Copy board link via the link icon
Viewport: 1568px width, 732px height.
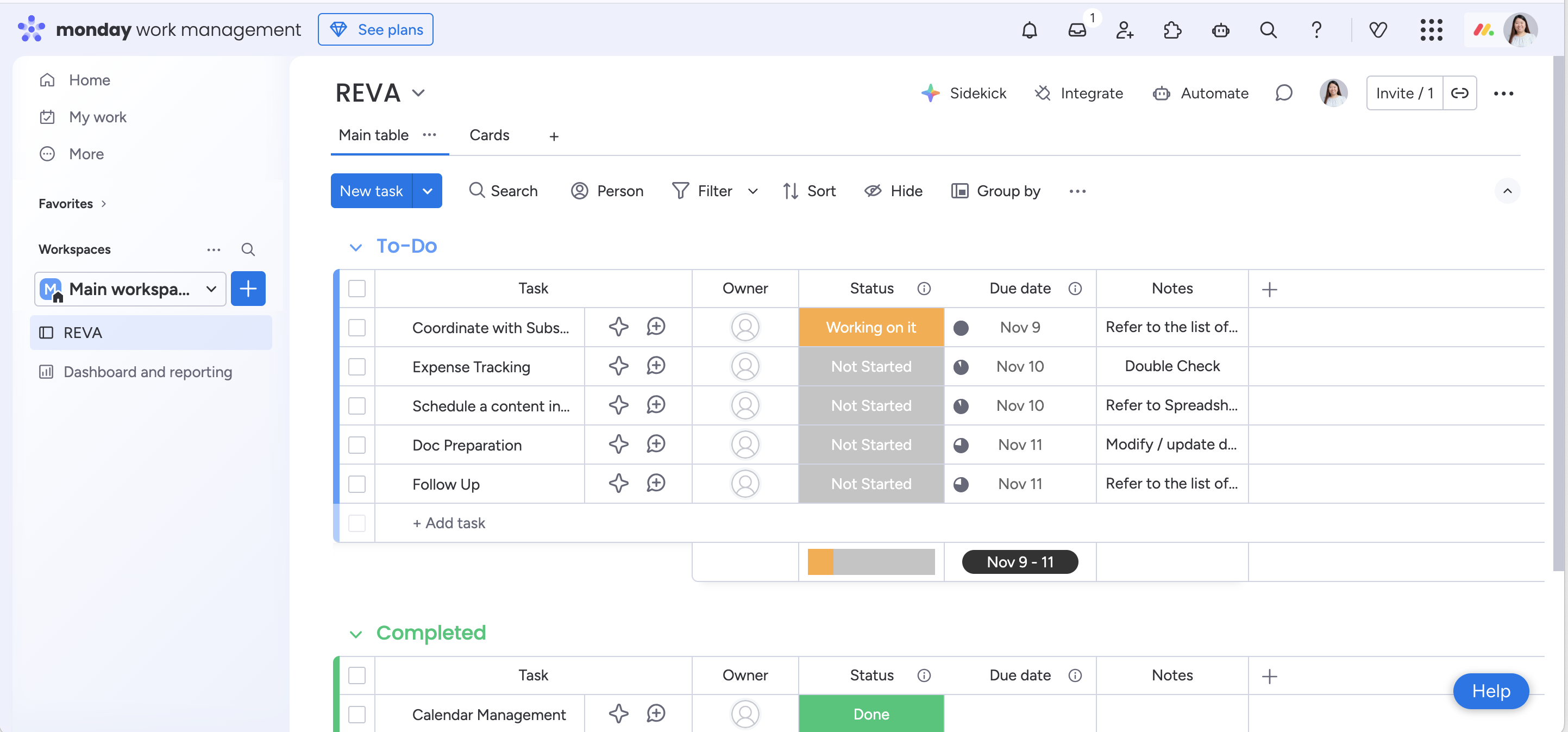[1459, 93]
